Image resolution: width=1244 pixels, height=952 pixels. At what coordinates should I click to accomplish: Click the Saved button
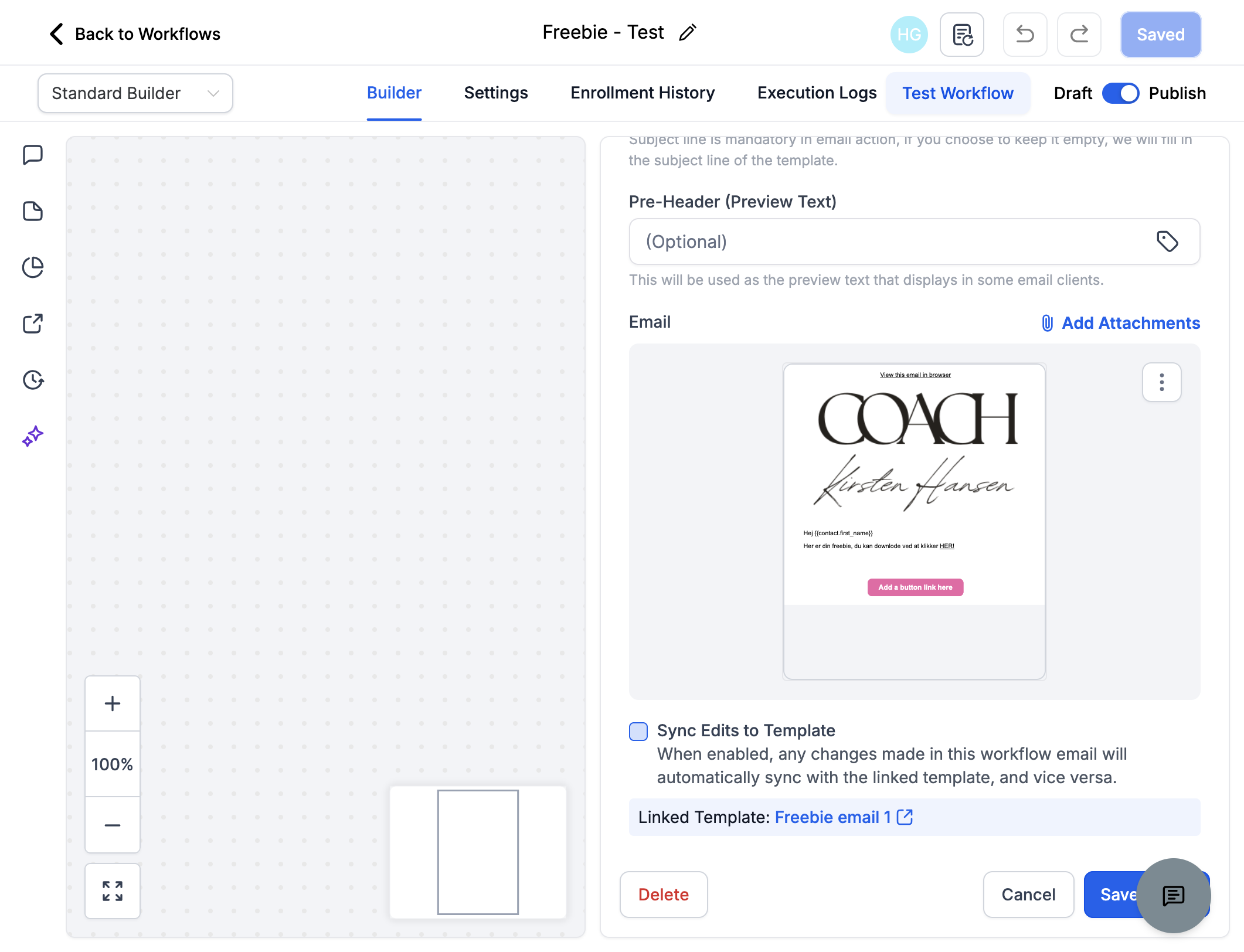[1161, 35]
